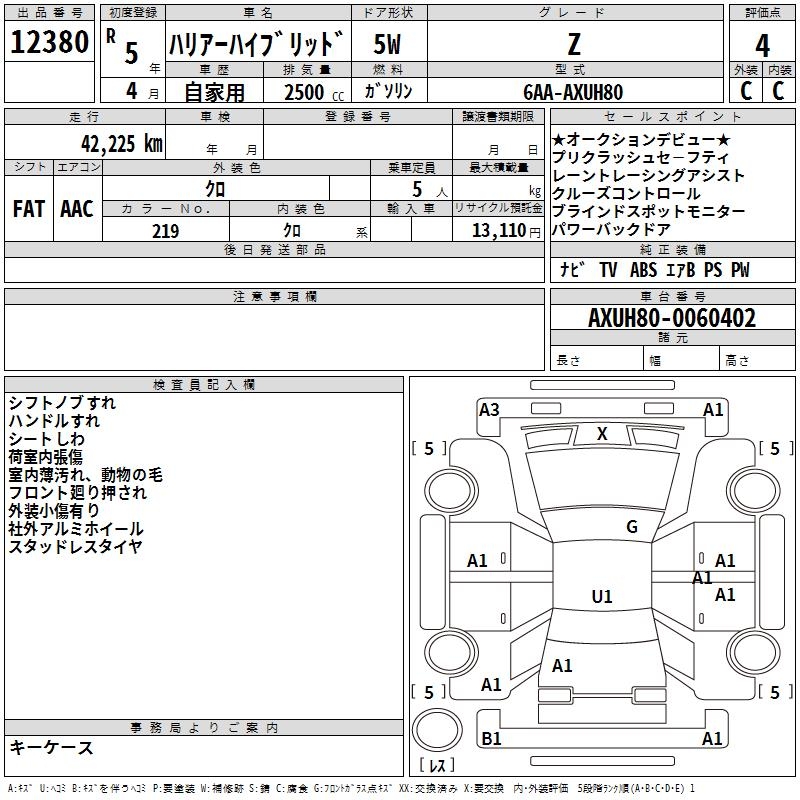Viewport: 800px width, 800px height.
Task: Select the inspector note 荷室内張傷
Action: coord(45,457)
